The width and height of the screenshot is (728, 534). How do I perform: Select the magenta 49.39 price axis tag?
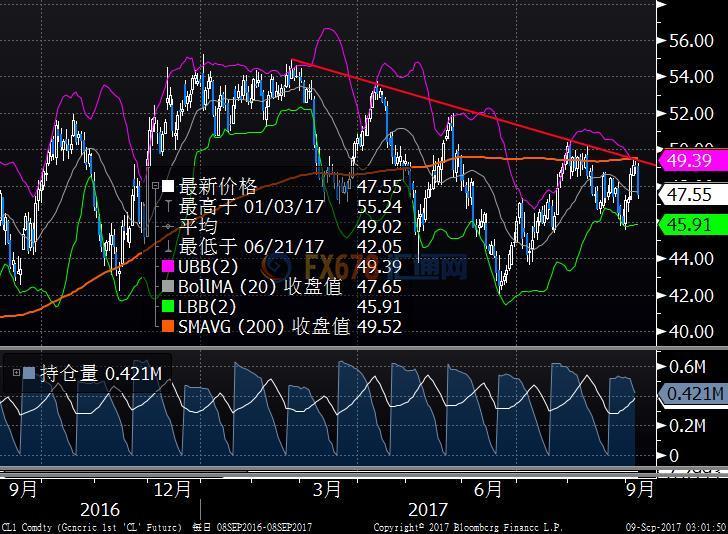coord(690,160)
